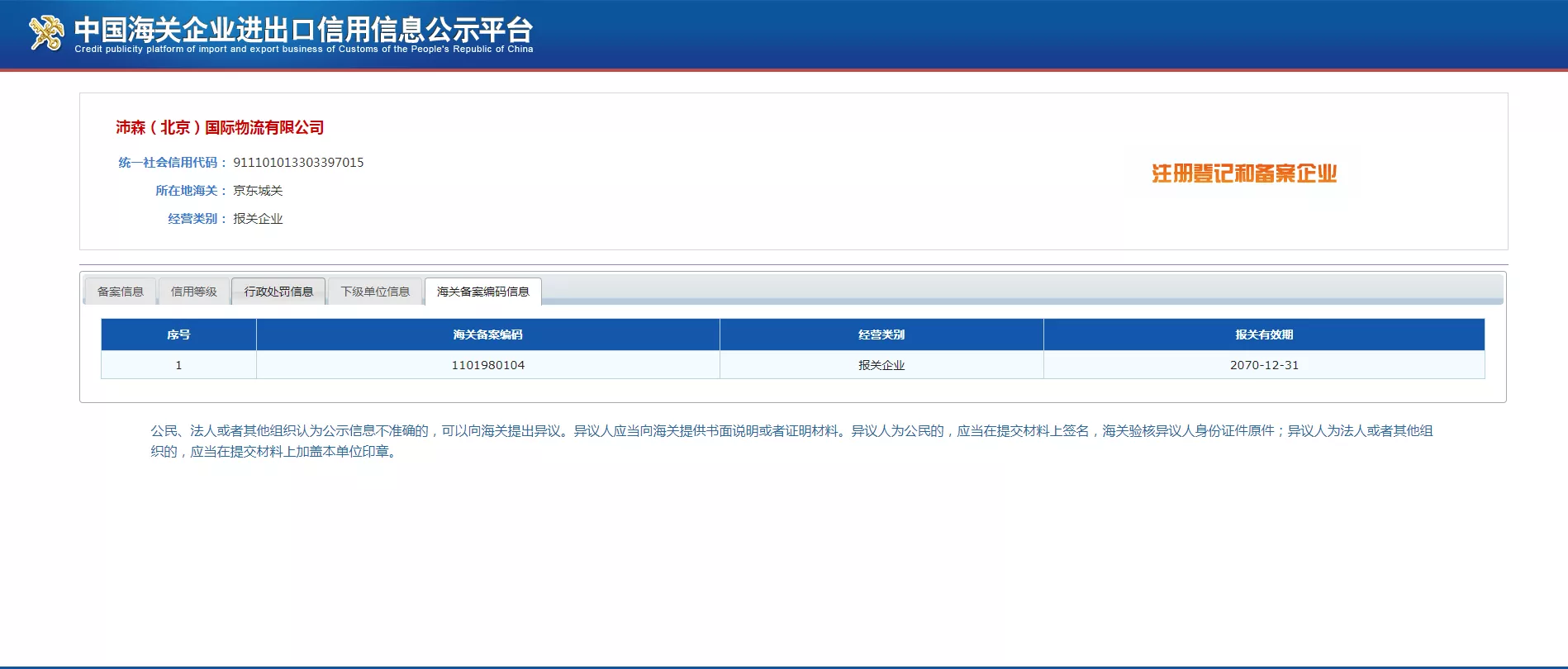1568x669 pixels.
Task: Click the customs office value 京东城关
Action: coord(258,191)
